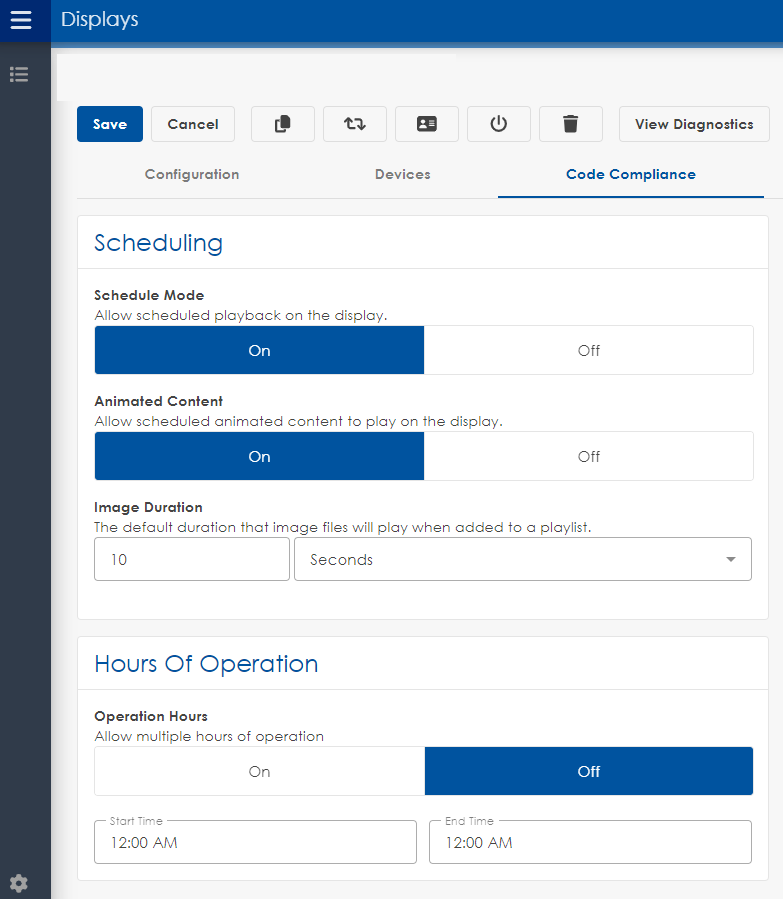
Task: Click the copy display icon button
Action: pos(283,124)
